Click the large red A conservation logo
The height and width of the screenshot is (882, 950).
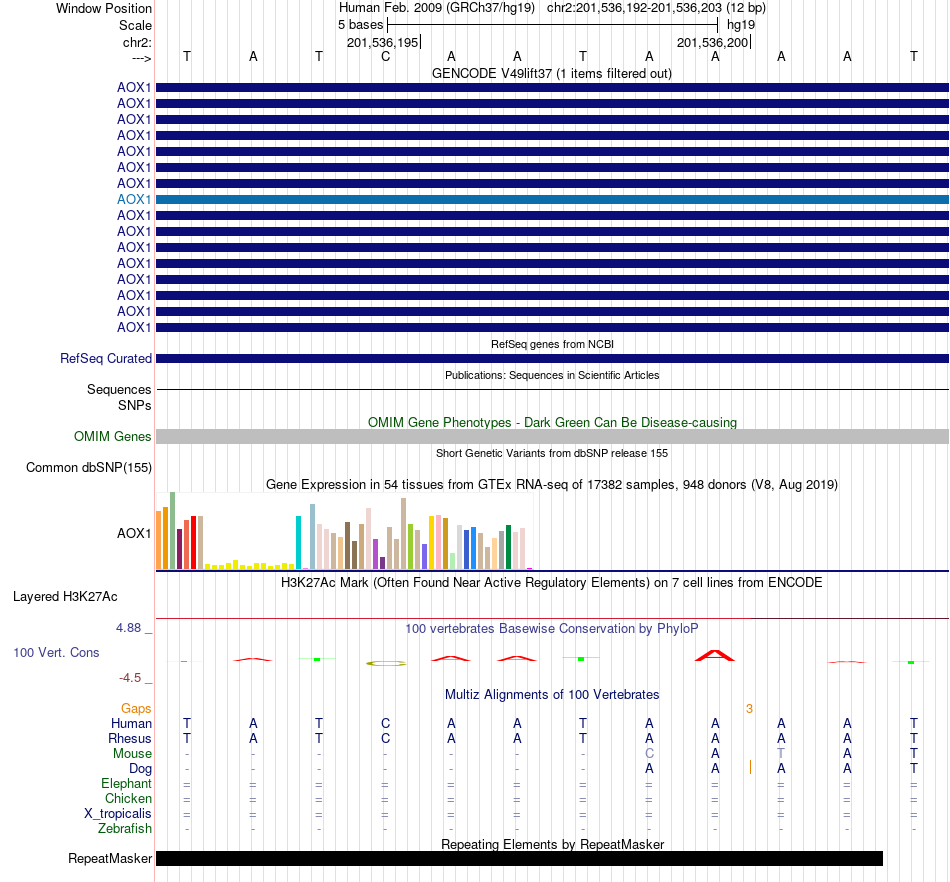tap(715, 655)
